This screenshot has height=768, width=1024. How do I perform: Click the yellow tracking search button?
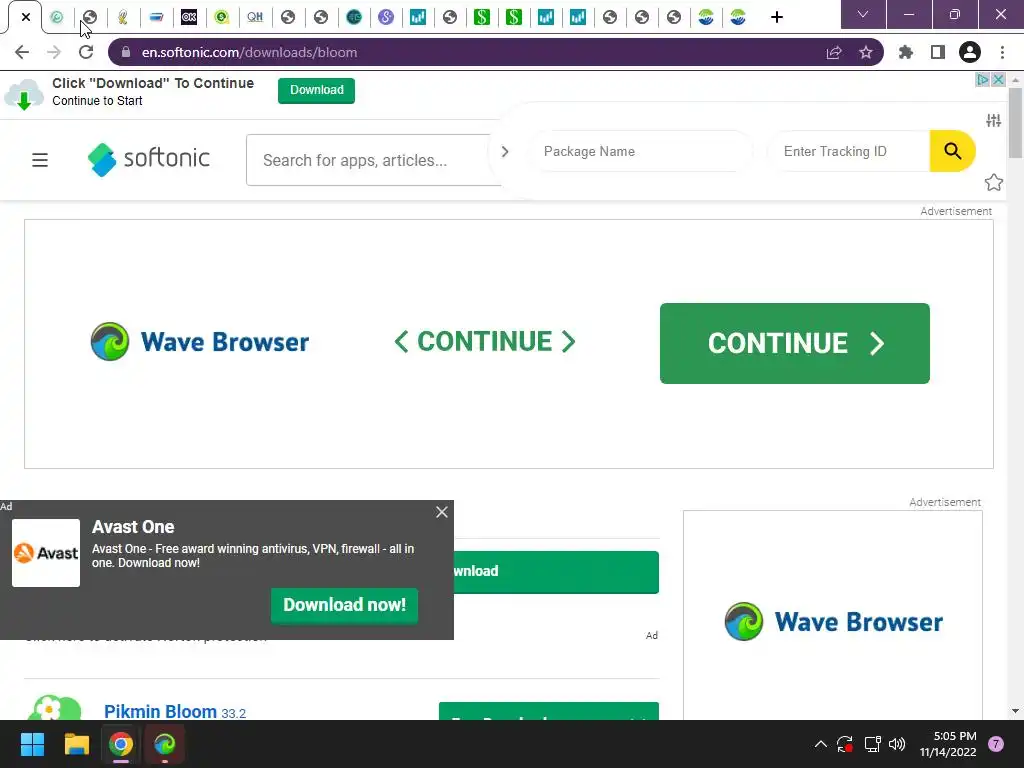(x=953, y=152)
